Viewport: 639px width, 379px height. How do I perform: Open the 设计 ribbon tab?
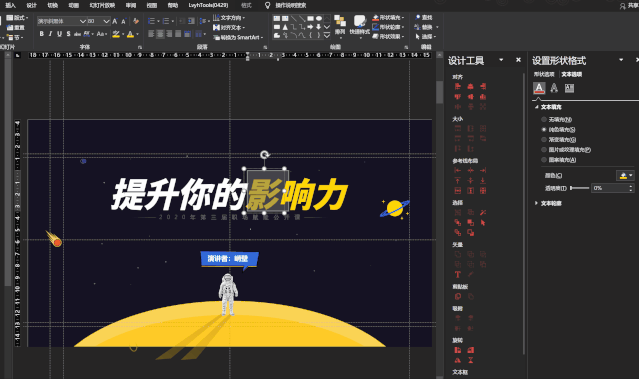31,5
